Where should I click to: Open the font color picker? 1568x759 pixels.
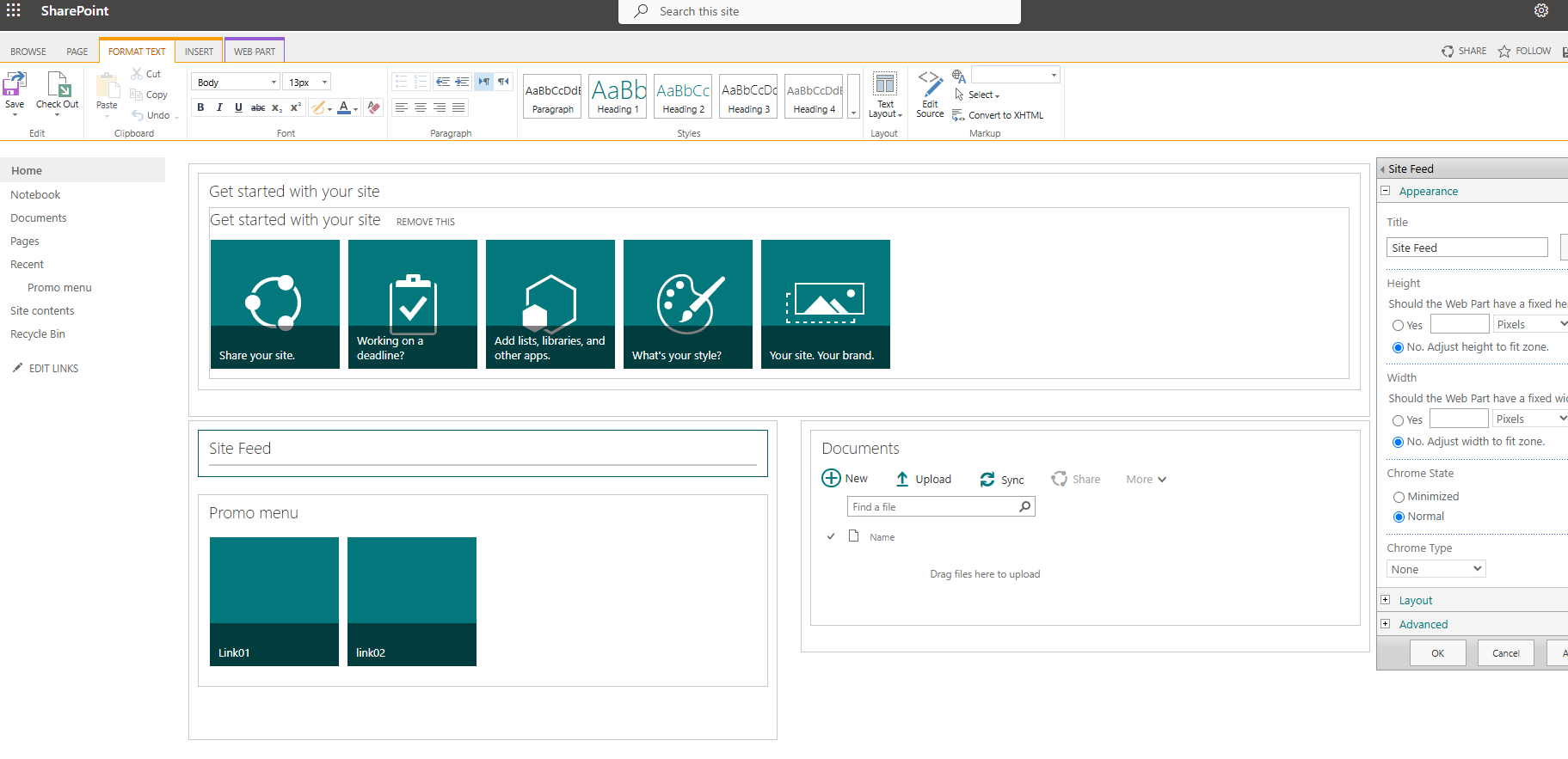(347, 107)
